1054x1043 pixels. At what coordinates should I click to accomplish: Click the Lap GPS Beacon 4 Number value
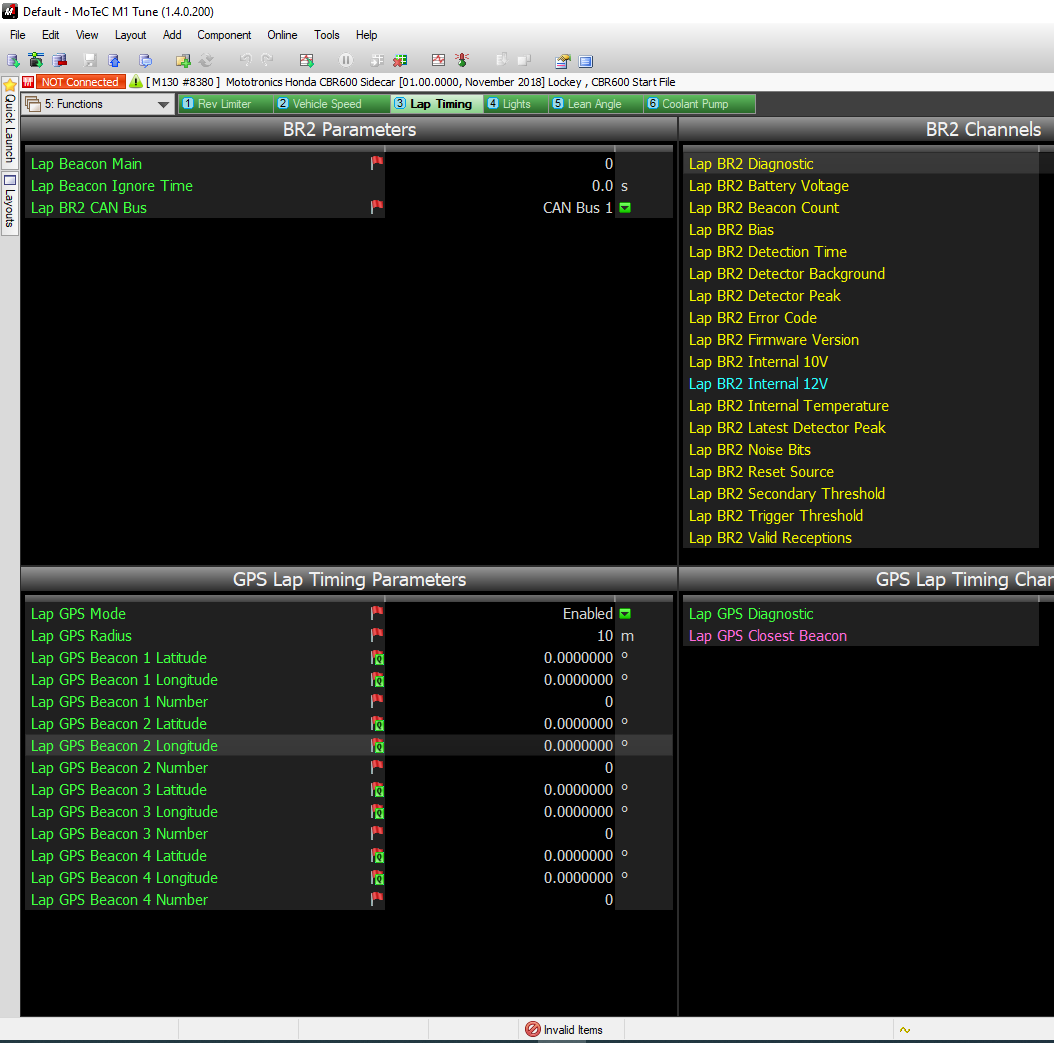[x=500, y=899]
